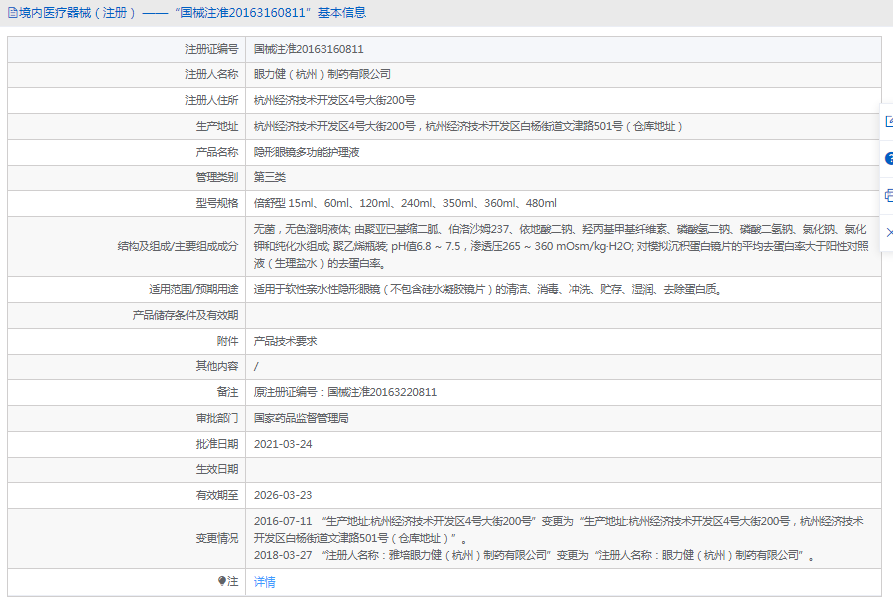Click the 适用范围/预期用途 row label
Image resolution: width=893 pixels, height=603 pixels.
(190, 290)
